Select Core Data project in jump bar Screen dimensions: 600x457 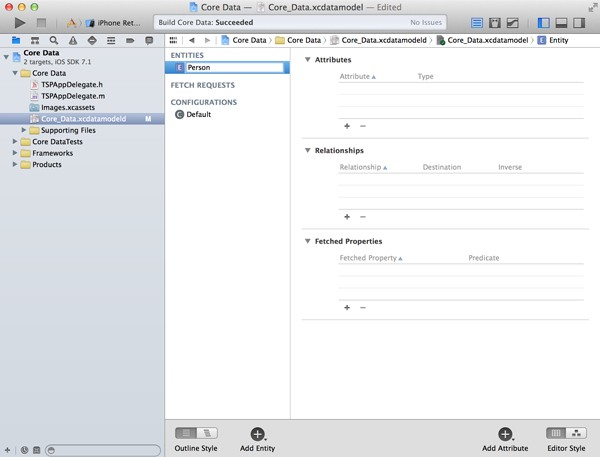244,40
